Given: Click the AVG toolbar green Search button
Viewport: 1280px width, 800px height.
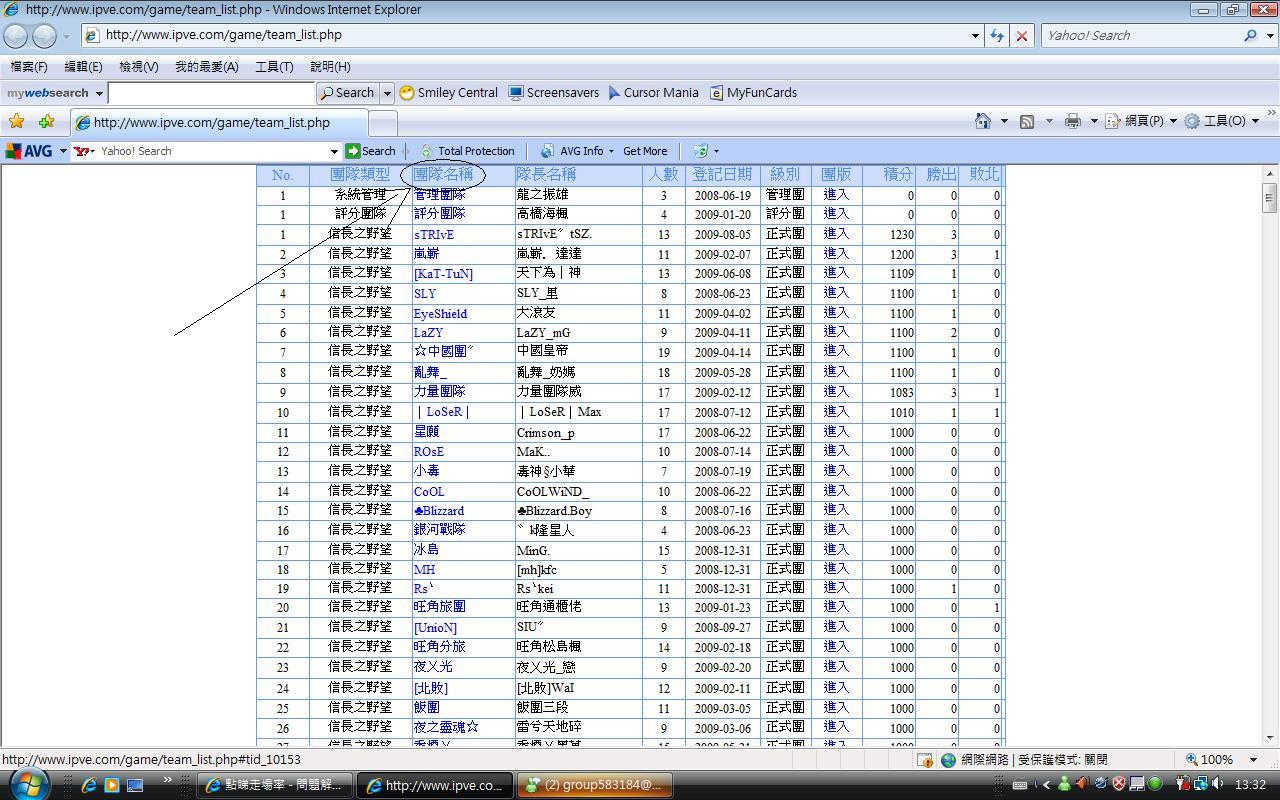Looking at the screenshot, I should (370, 151).
